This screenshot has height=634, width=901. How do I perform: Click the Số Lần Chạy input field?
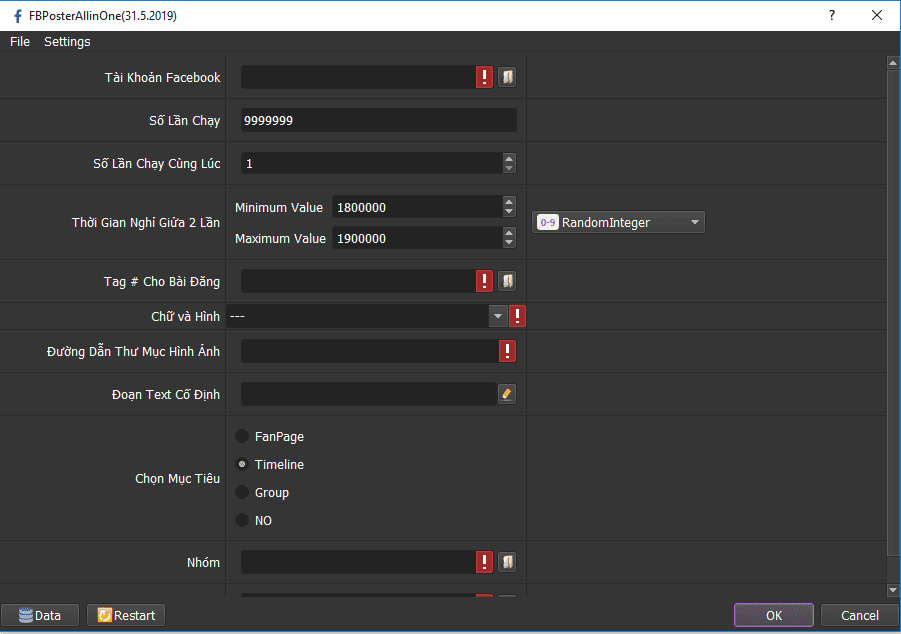point(378,120)
